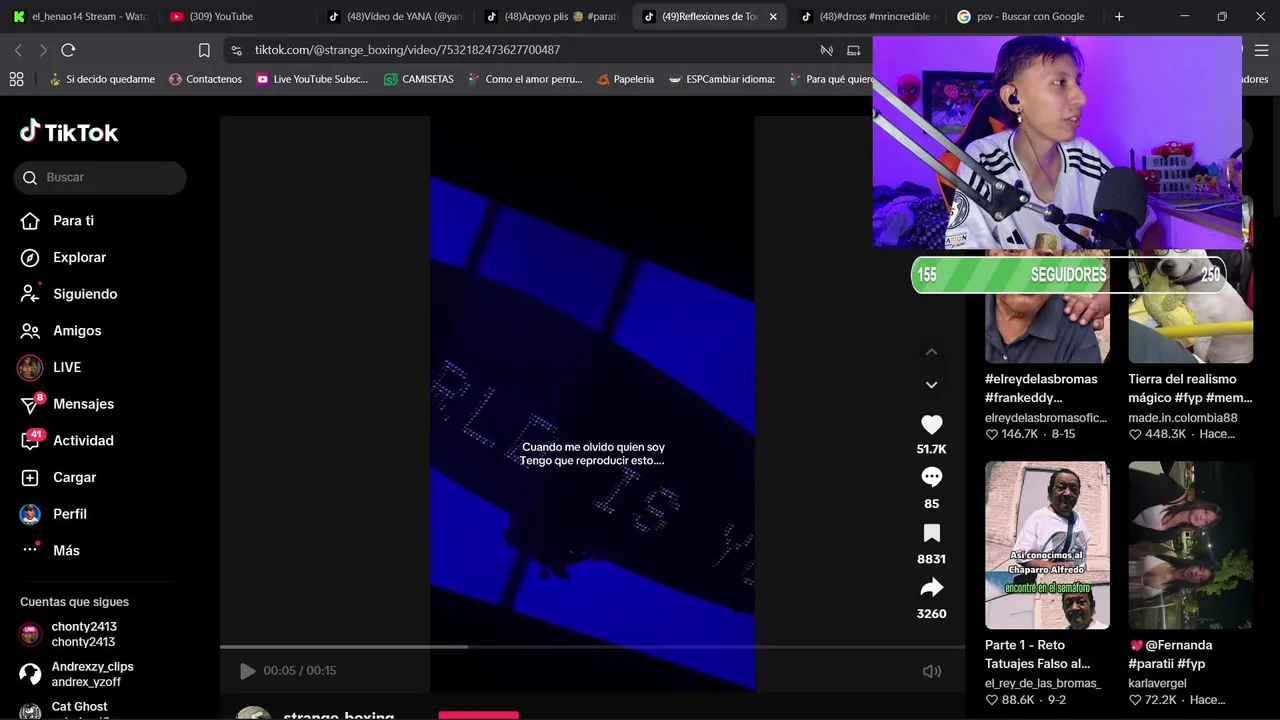The width and height of the screenshot is (1280, 720).
Task: Open Papeleria bookmark
Action: tap(625, 79)
